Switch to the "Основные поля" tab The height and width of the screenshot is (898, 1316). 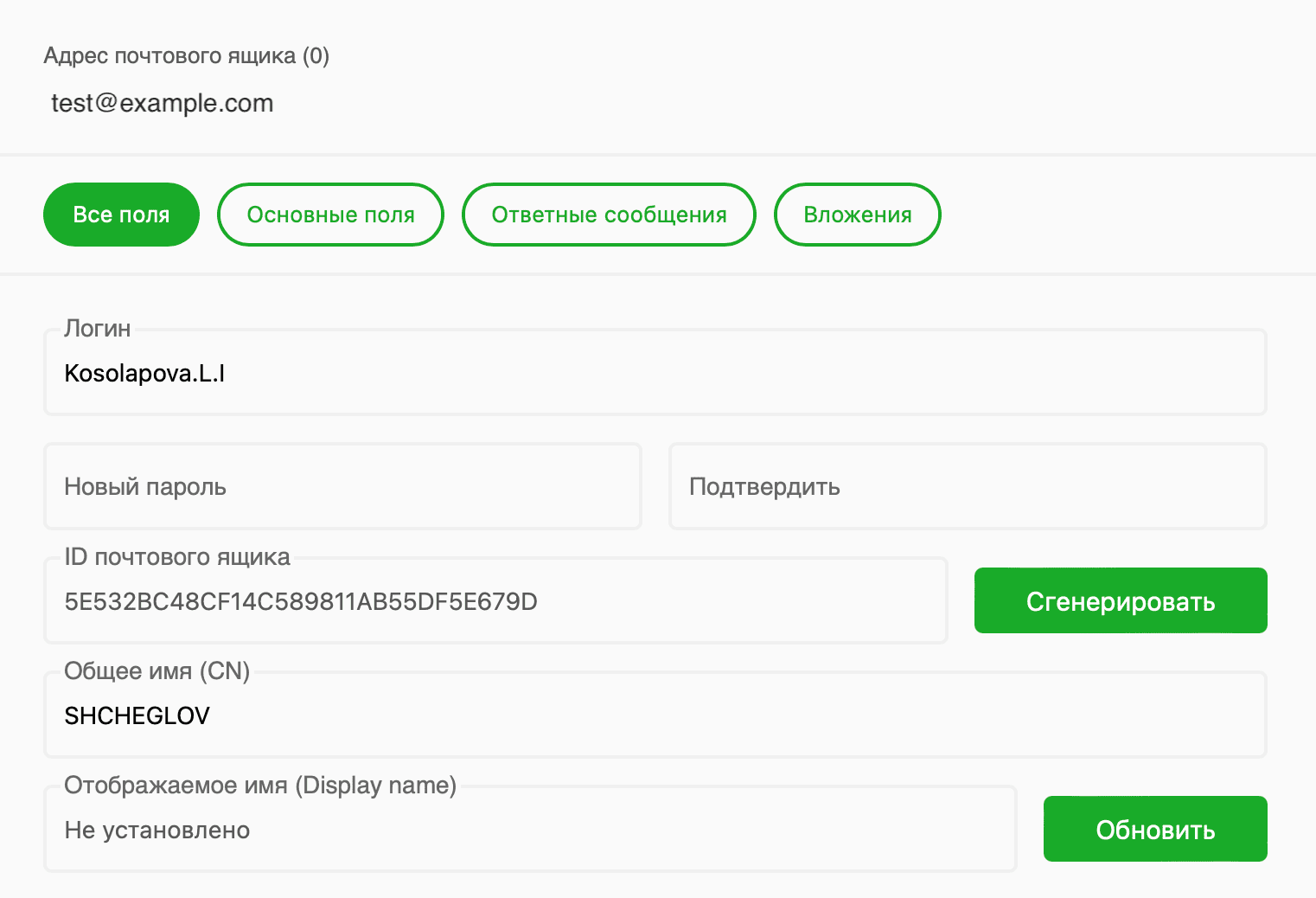pyautogui.click(x=330, y=215)
